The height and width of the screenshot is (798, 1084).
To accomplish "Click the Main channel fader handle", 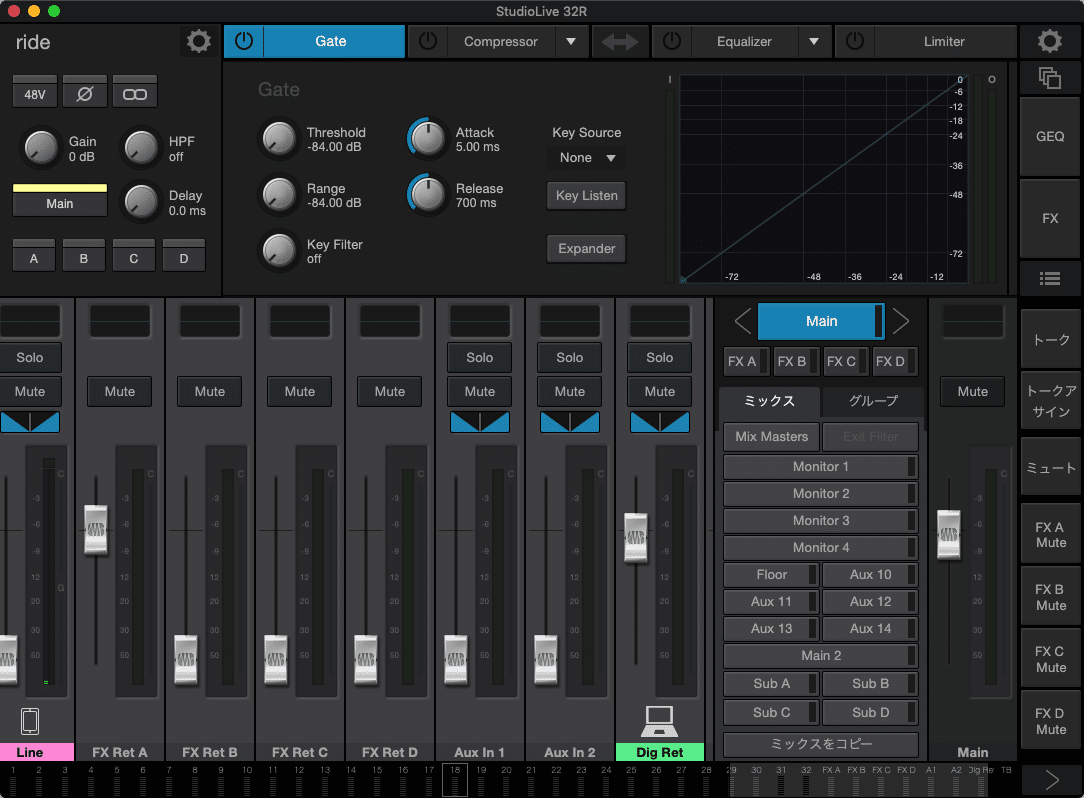I will 948,534.
